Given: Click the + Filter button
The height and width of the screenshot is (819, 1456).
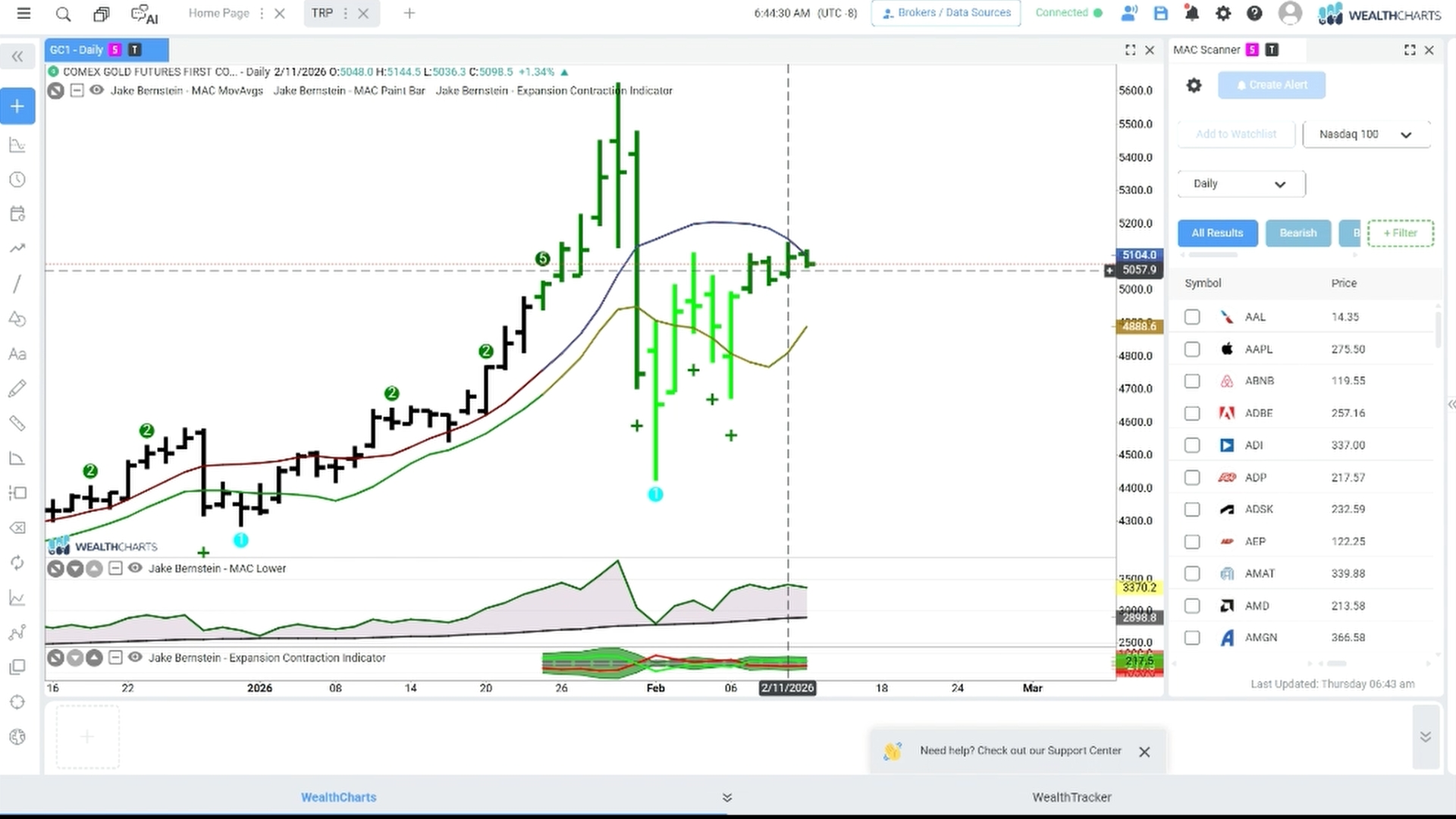Looking at the screenshot, I should tap(1400, 233).
